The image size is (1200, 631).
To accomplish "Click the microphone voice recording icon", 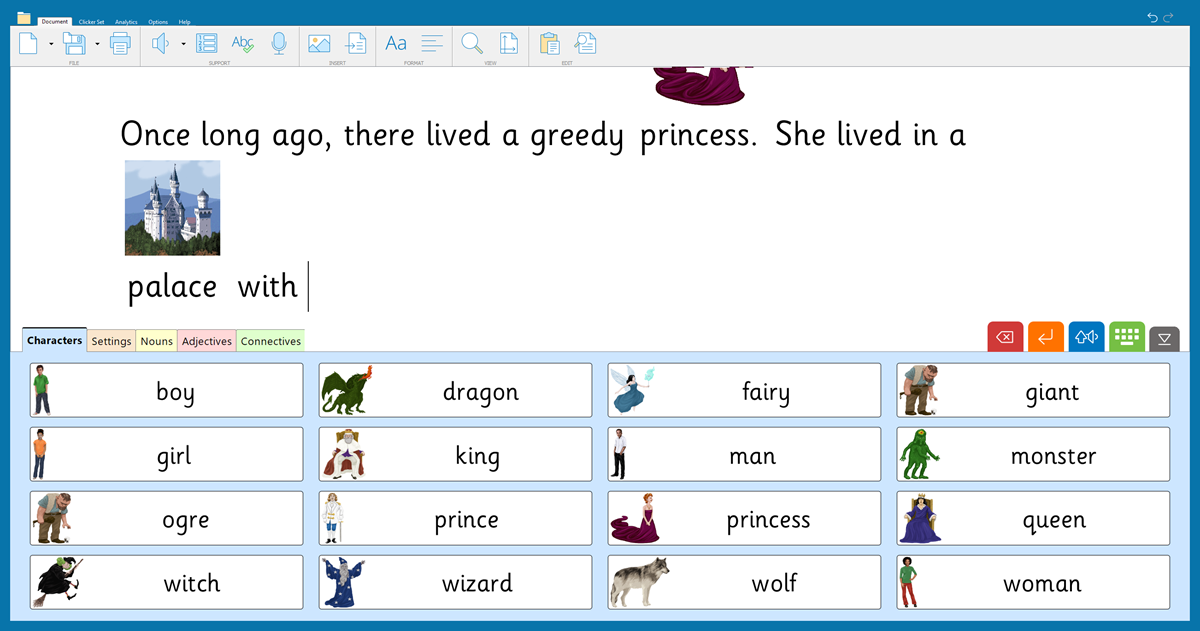I will click(x=279, y=43).
